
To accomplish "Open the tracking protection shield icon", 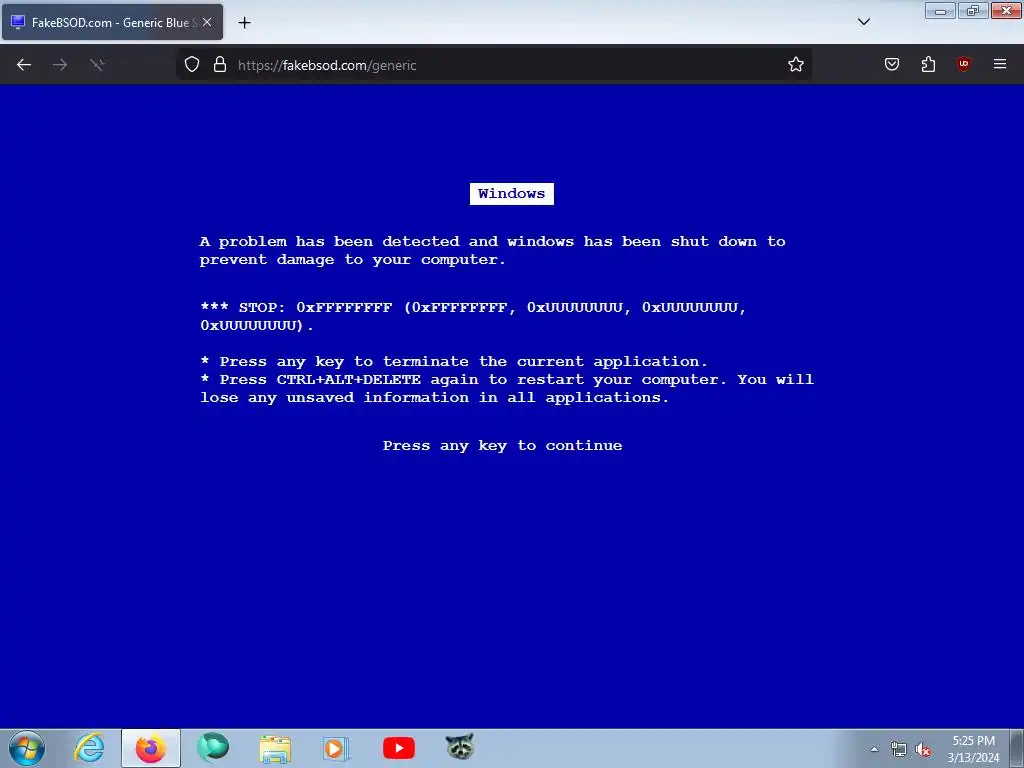I will click(x=192, y=65).
